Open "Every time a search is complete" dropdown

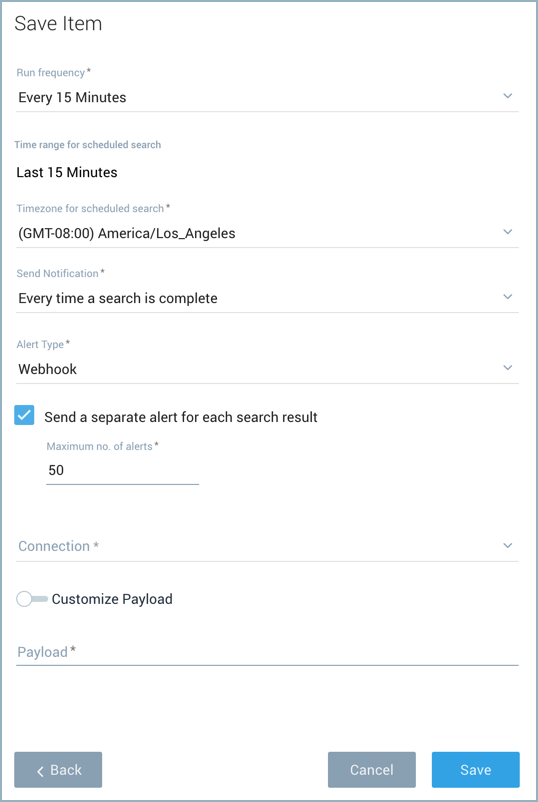267,298
